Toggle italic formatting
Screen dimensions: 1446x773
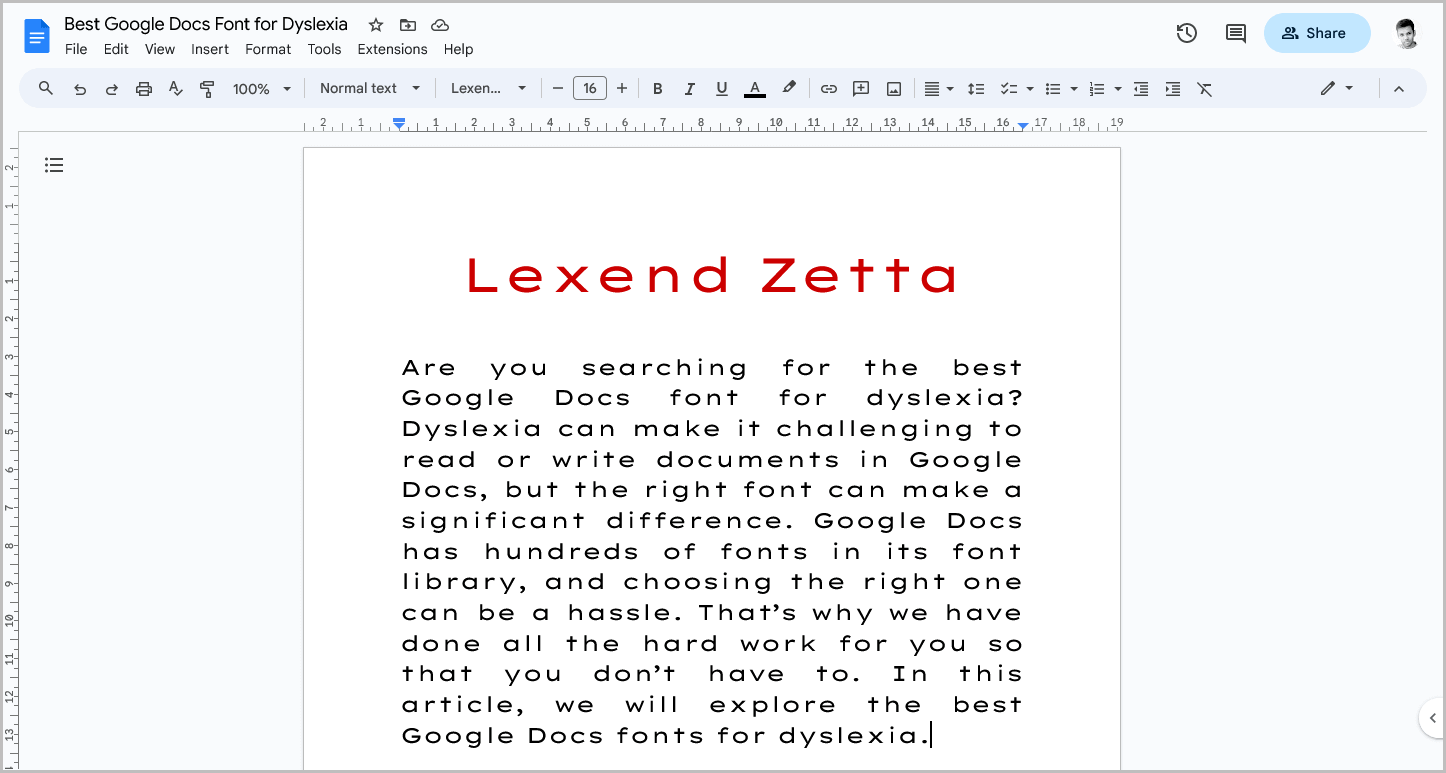click(x=689, y=89)
